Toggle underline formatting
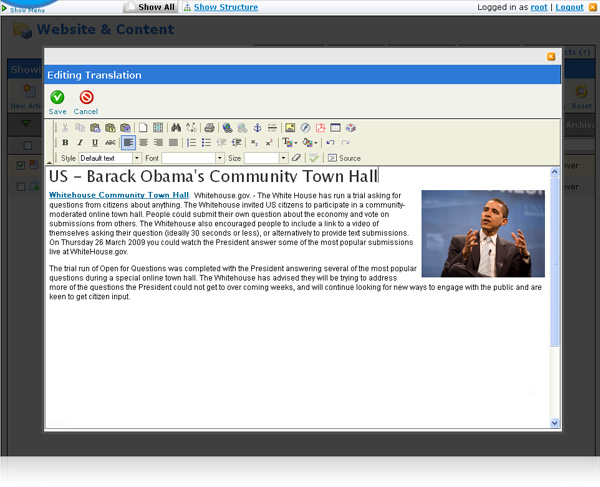This screenshot has width=600, height=487. (95, 143)
